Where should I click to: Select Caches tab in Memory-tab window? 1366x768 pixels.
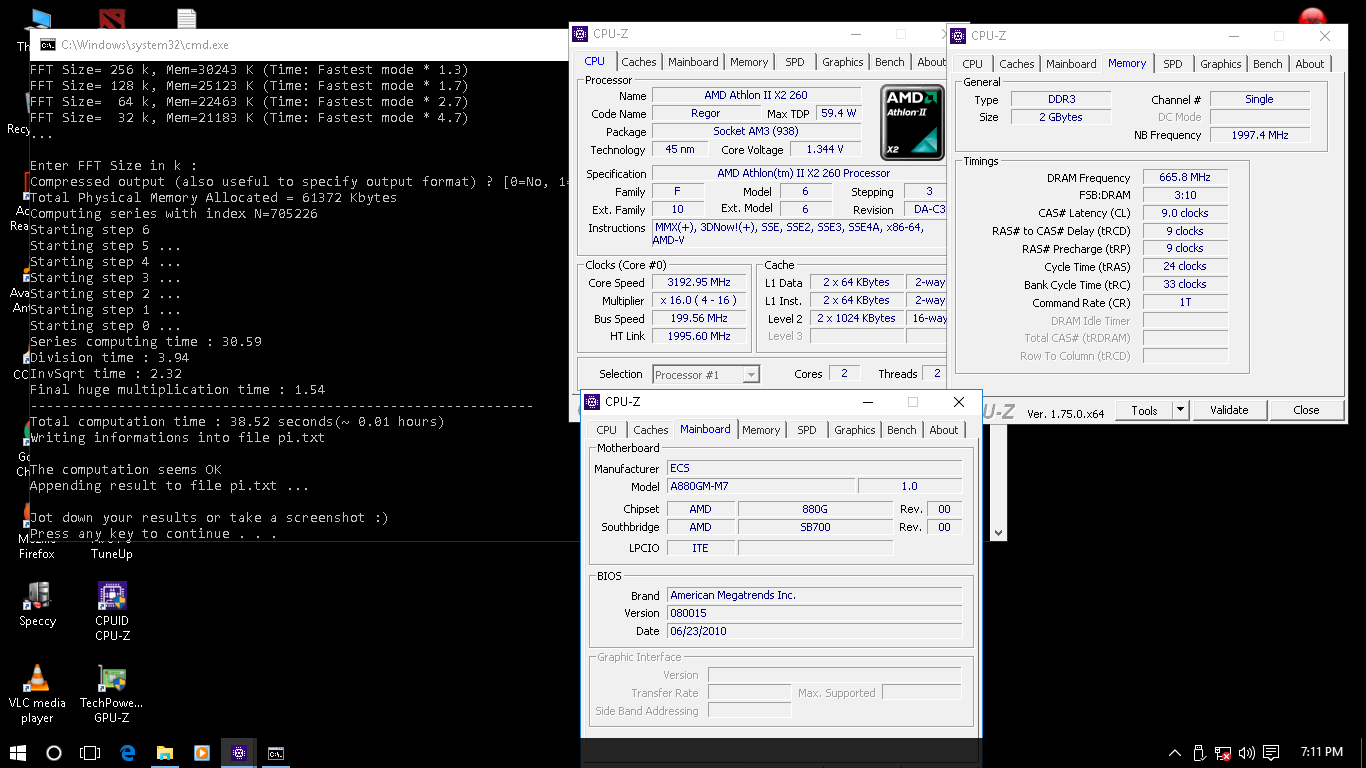(x=1017, y=64)
